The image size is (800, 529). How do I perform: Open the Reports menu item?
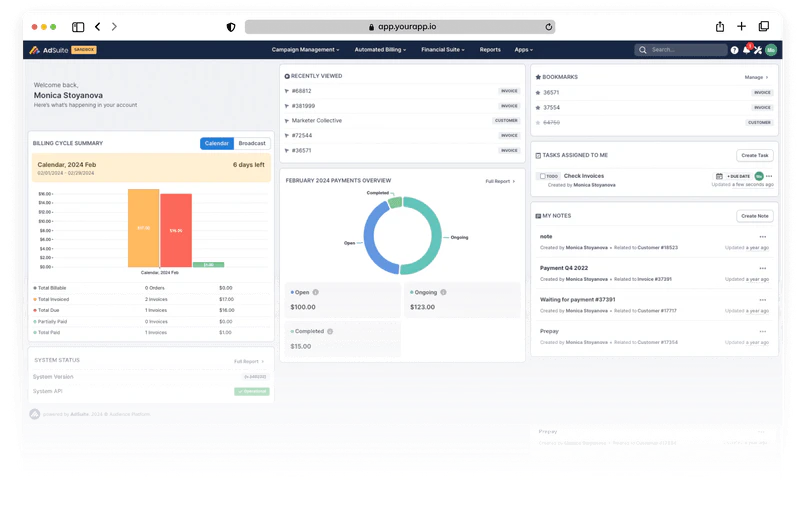[x=490, y=50]
